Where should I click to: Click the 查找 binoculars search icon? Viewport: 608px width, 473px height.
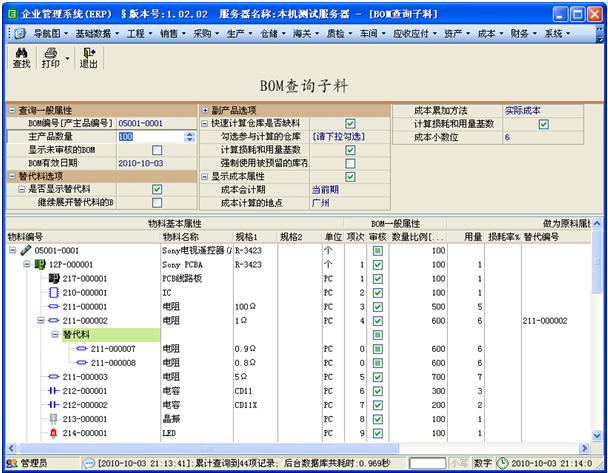pyautogui.click(x=21, y=53)
